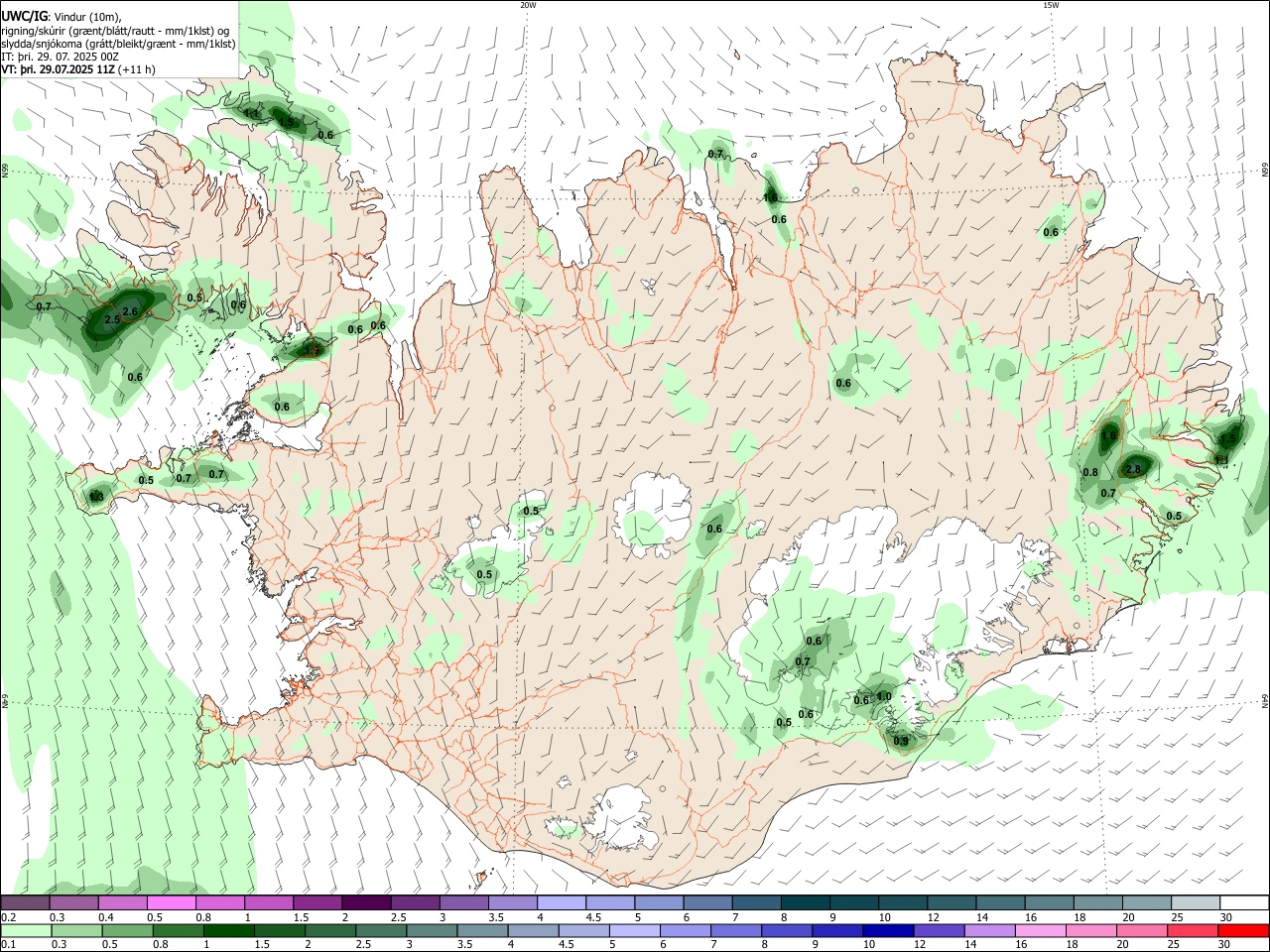Click the 1.6 value in the northern fjord
This screenshot has width=1270, height=952.
point(771,197)
